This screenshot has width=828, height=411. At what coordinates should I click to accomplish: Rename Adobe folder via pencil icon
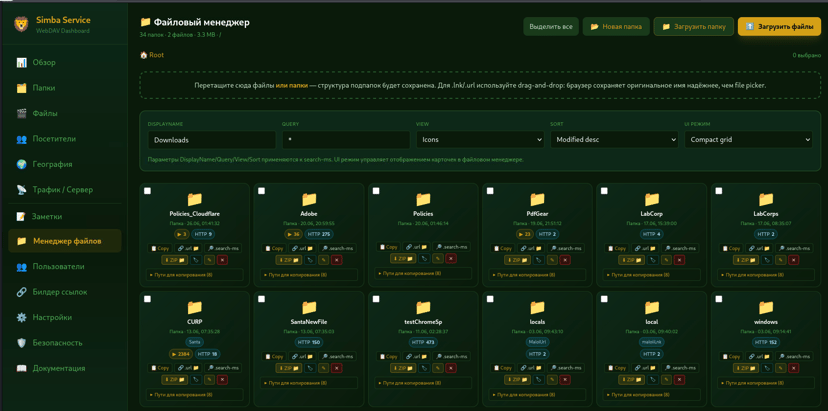[324, 260]
